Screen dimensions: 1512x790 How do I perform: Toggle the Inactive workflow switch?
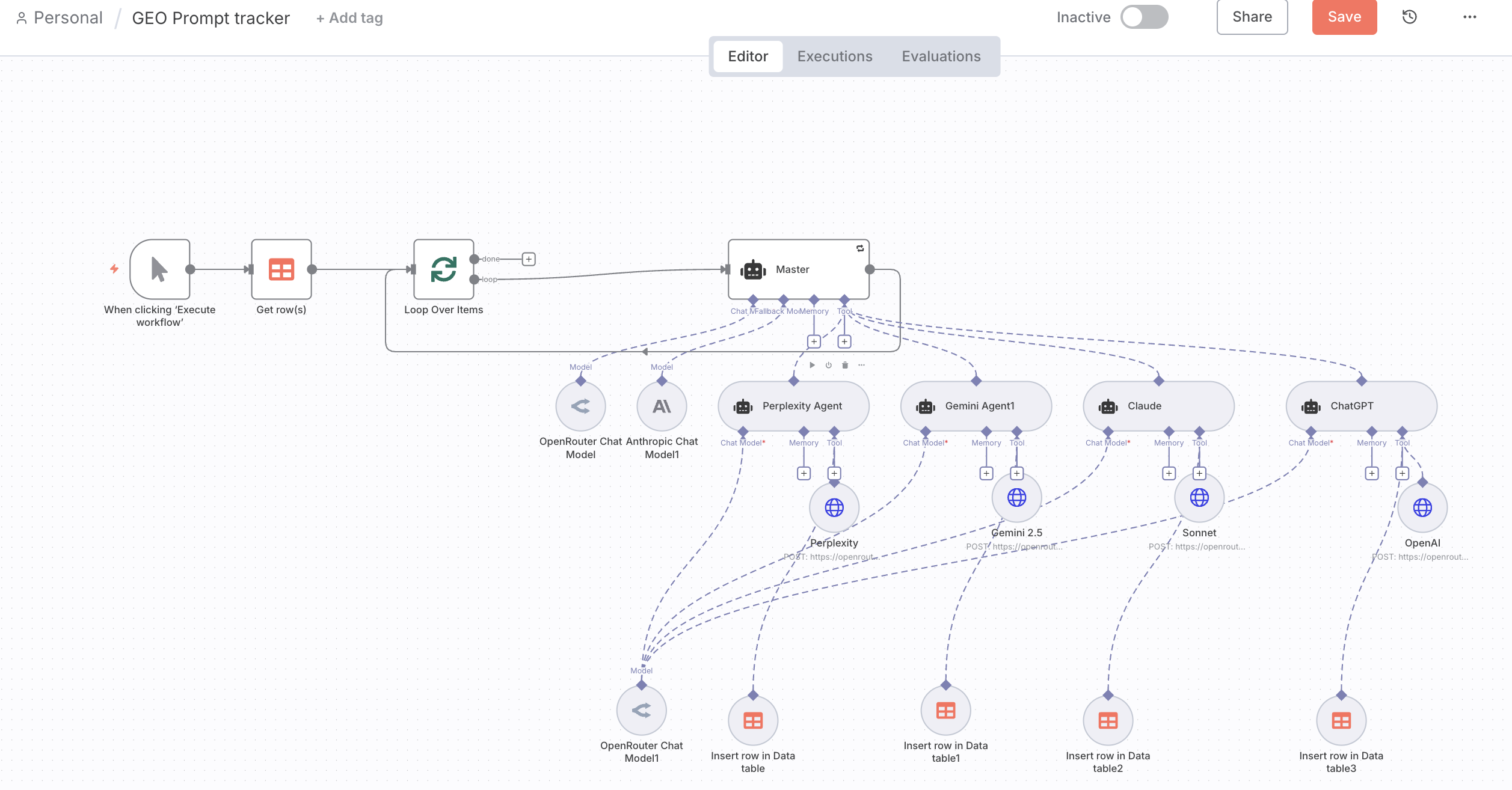pos(1143,17)
